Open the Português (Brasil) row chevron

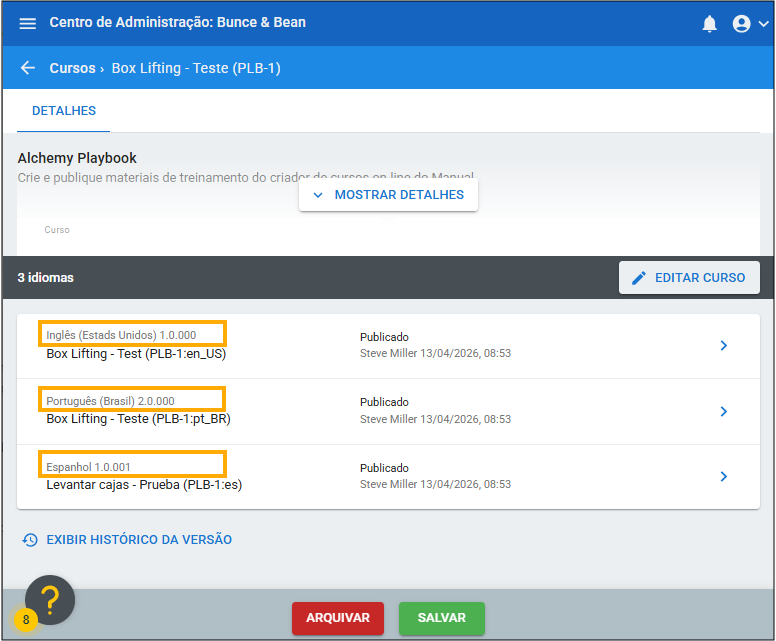pyautogui.click(x=724, y=411)
